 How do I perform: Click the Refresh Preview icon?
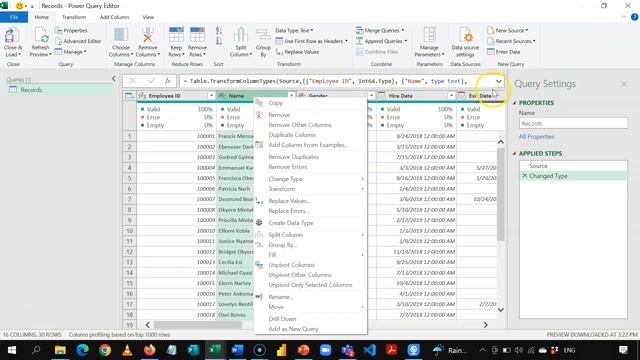click(x=41, y=36)
